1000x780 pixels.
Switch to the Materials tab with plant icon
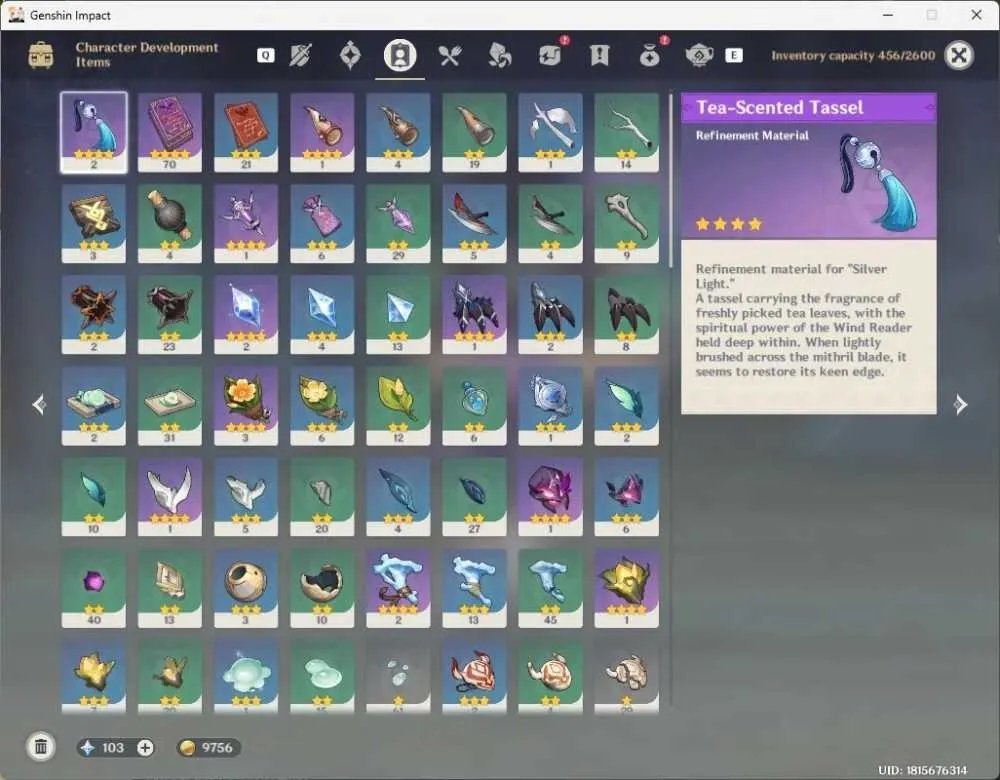pyautogui.click(x=499, y=55)
